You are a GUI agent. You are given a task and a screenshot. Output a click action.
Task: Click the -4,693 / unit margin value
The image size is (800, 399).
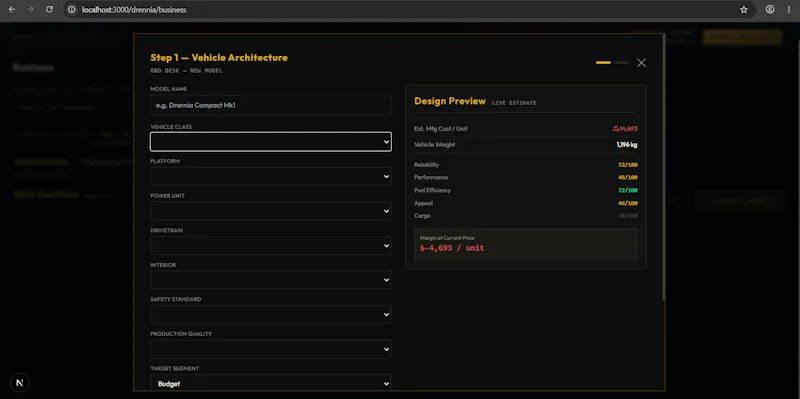(452, 248)
